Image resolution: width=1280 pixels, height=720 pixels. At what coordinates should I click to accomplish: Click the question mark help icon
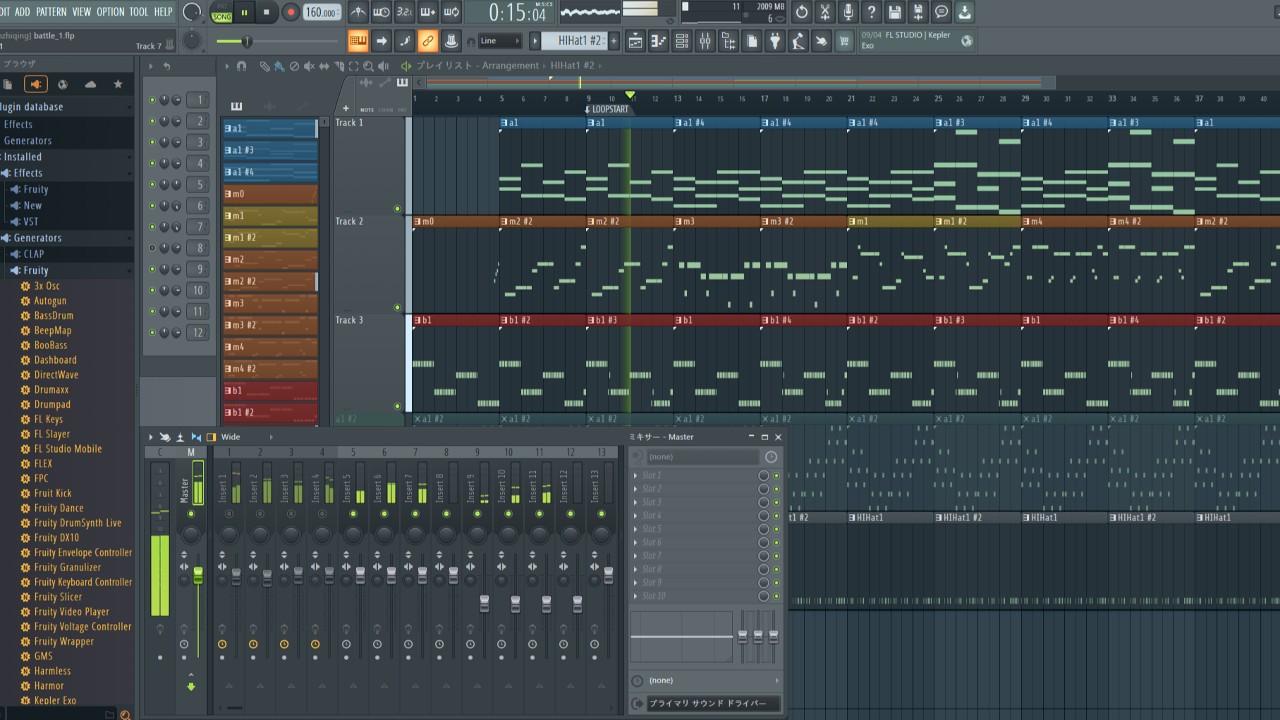871,12
